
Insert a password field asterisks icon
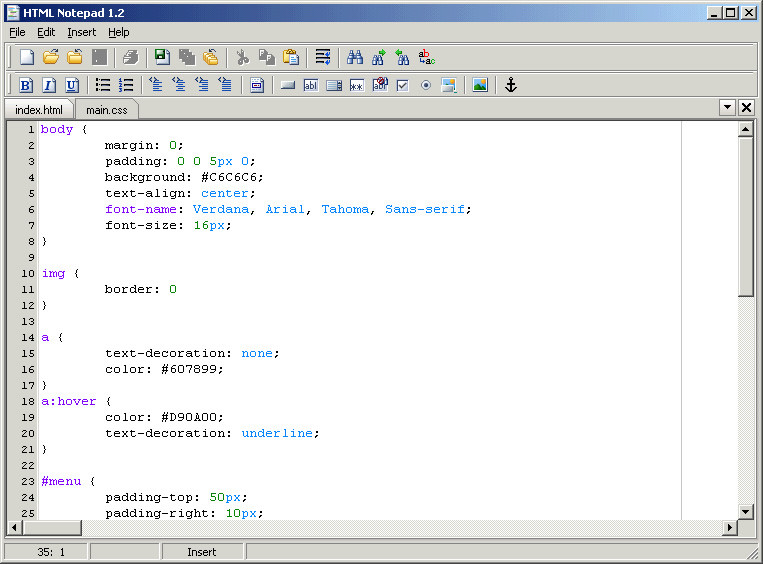(357, 85)
